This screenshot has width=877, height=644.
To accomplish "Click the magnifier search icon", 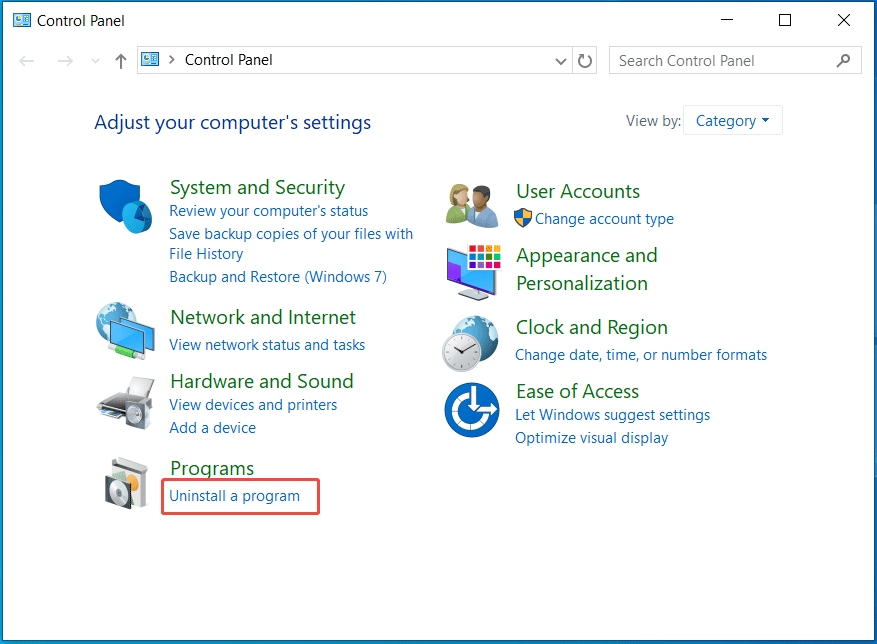I will click(x=843, y=60).
